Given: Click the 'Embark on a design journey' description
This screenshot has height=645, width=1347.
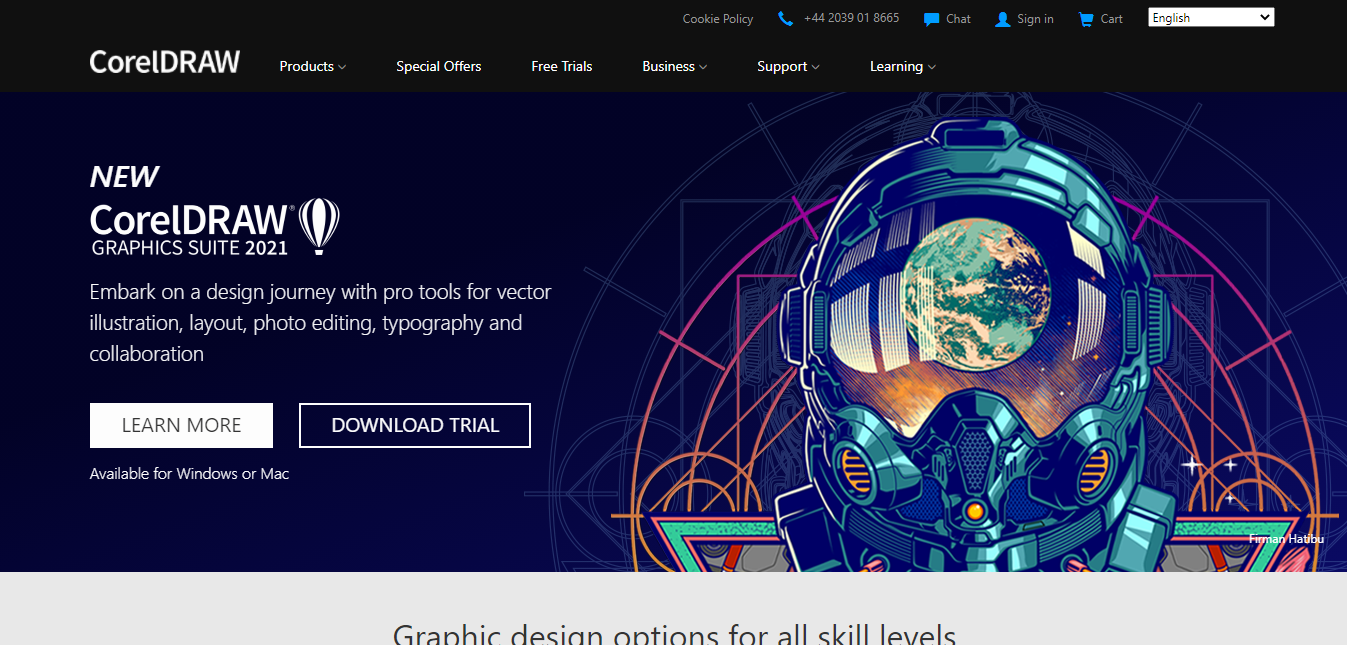Looking at the screenshot, I should tap(320, 323).
